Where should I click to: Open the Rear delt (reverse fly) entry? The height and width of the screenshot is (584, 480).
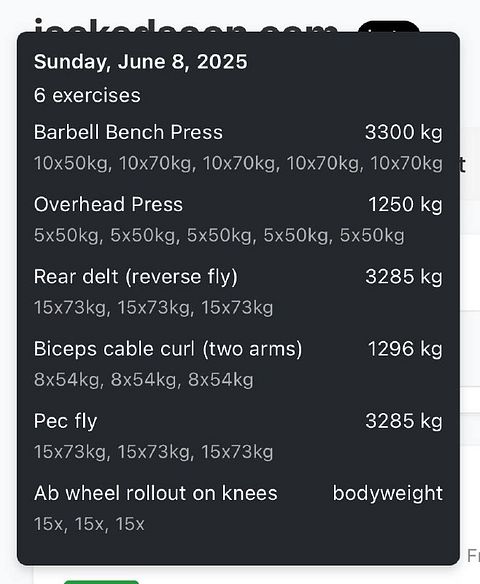click(136, 277)
